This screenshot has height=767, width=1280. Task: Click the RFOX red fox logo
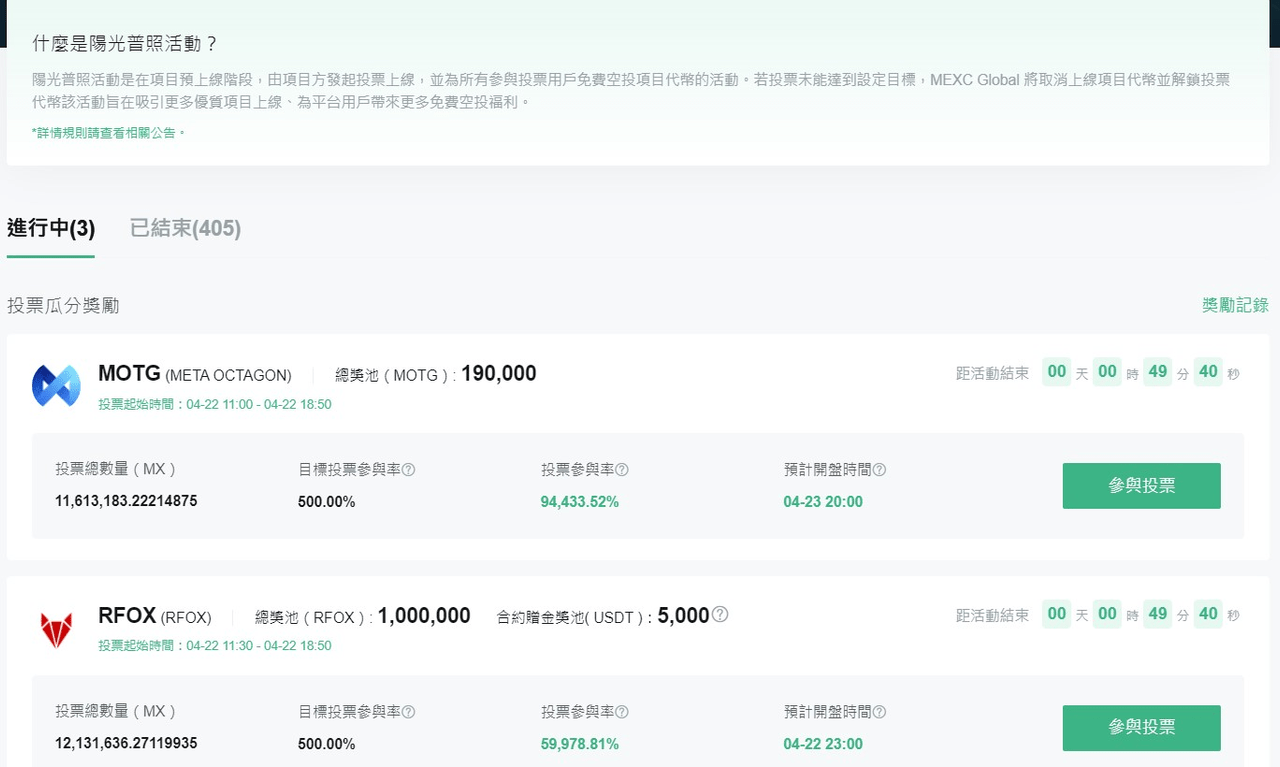(56, 630)
